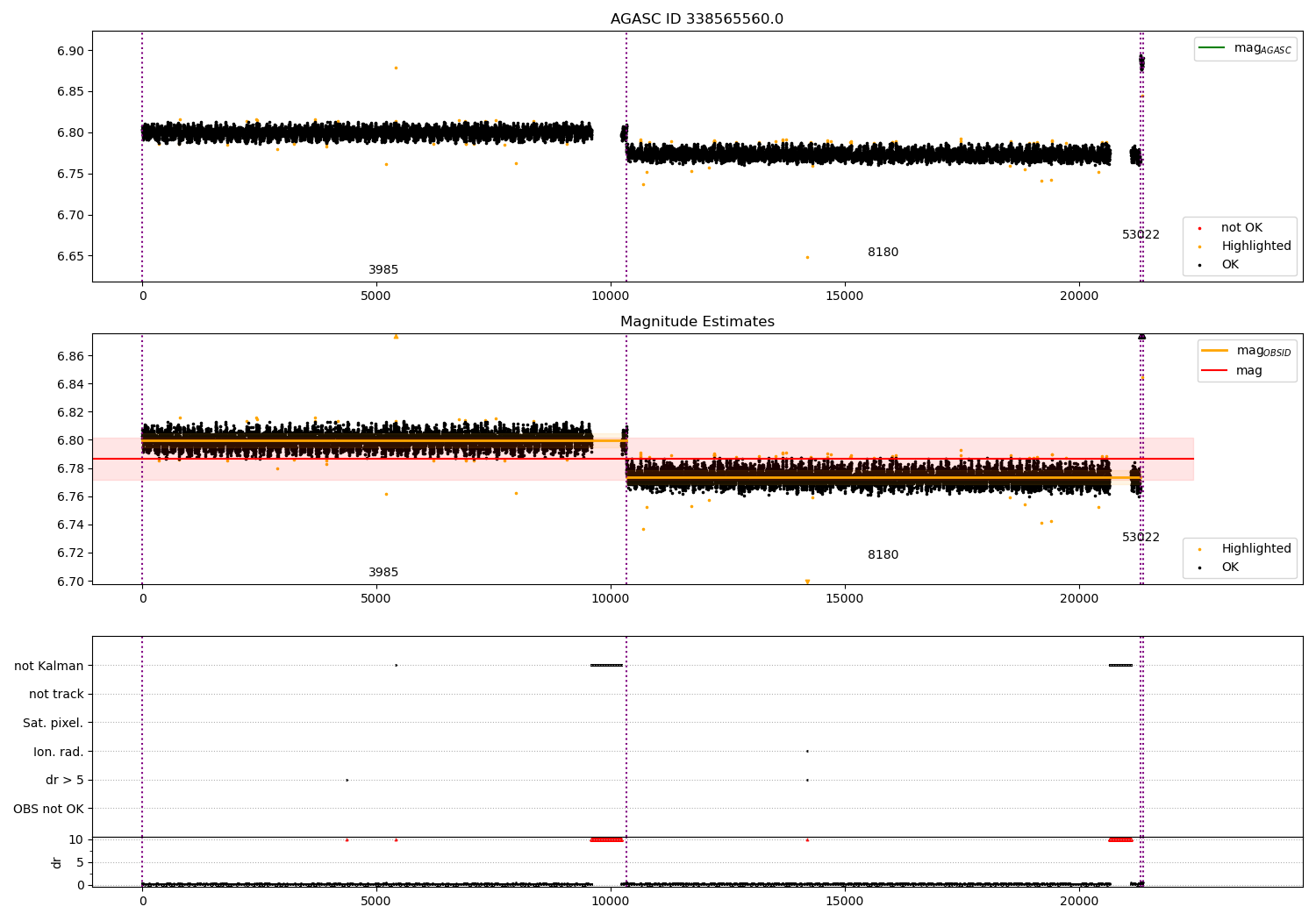Select the mag AGASC legend label
Screen dimensions: 1316x921
[x=1262, y=48]
